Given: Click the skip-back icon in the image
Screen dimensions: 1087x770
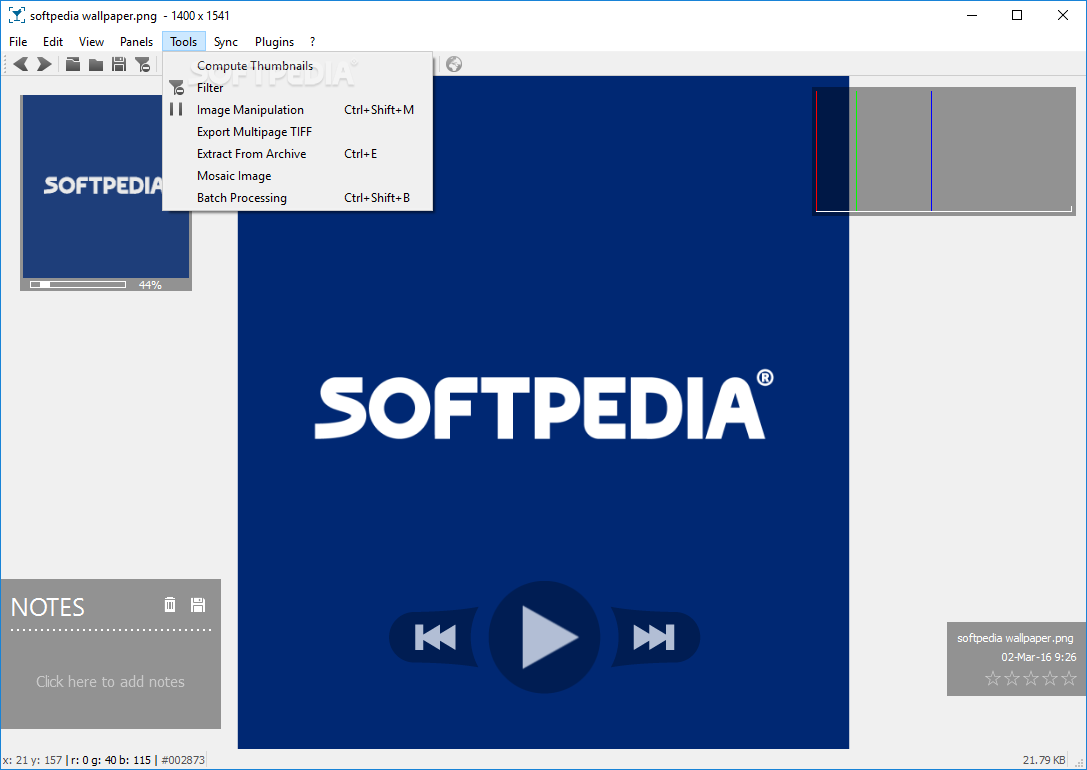Looking at the screenshot, I should 435,638.
